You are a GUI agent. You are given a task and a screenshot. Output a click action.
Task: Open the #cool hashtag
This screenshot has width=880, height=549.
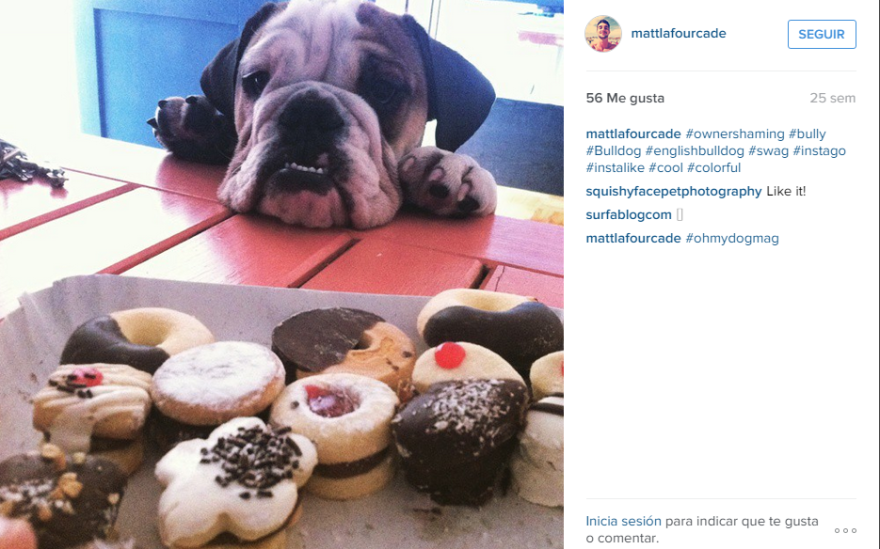click(666, 168)
